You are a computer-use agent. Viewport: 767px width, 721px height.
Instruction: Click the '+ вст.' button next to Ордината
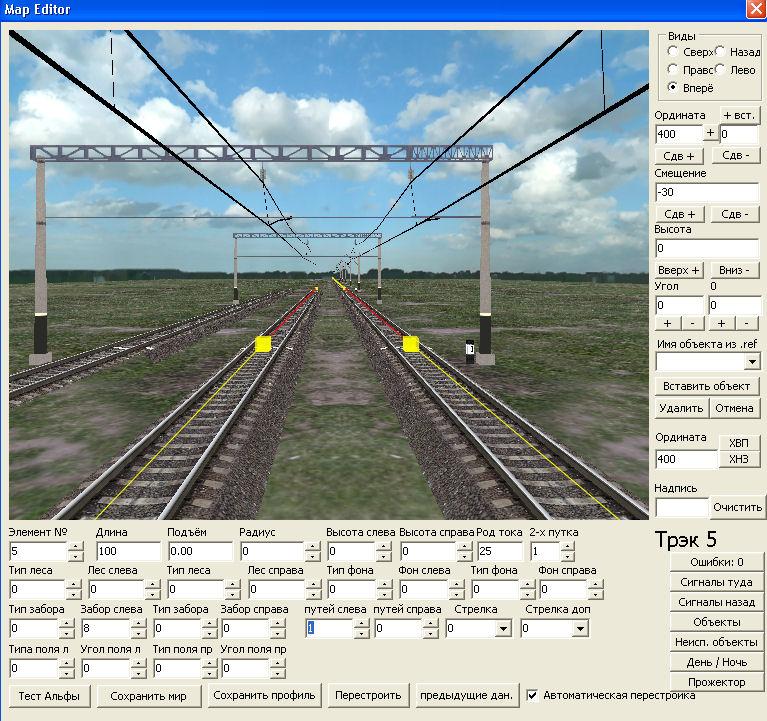738,115
